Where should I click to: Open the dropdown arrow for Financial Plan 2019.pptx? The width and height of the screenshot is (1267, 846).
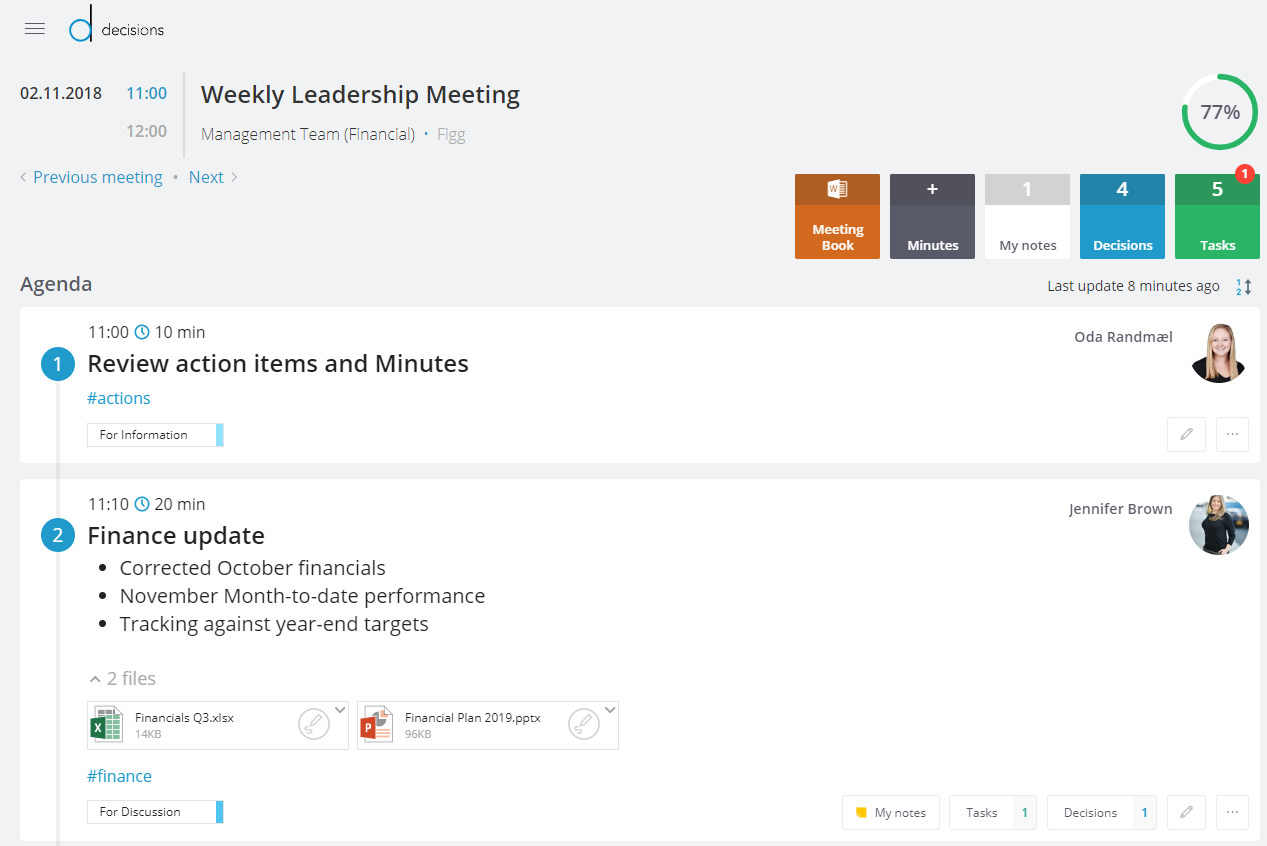click(610, 710)
